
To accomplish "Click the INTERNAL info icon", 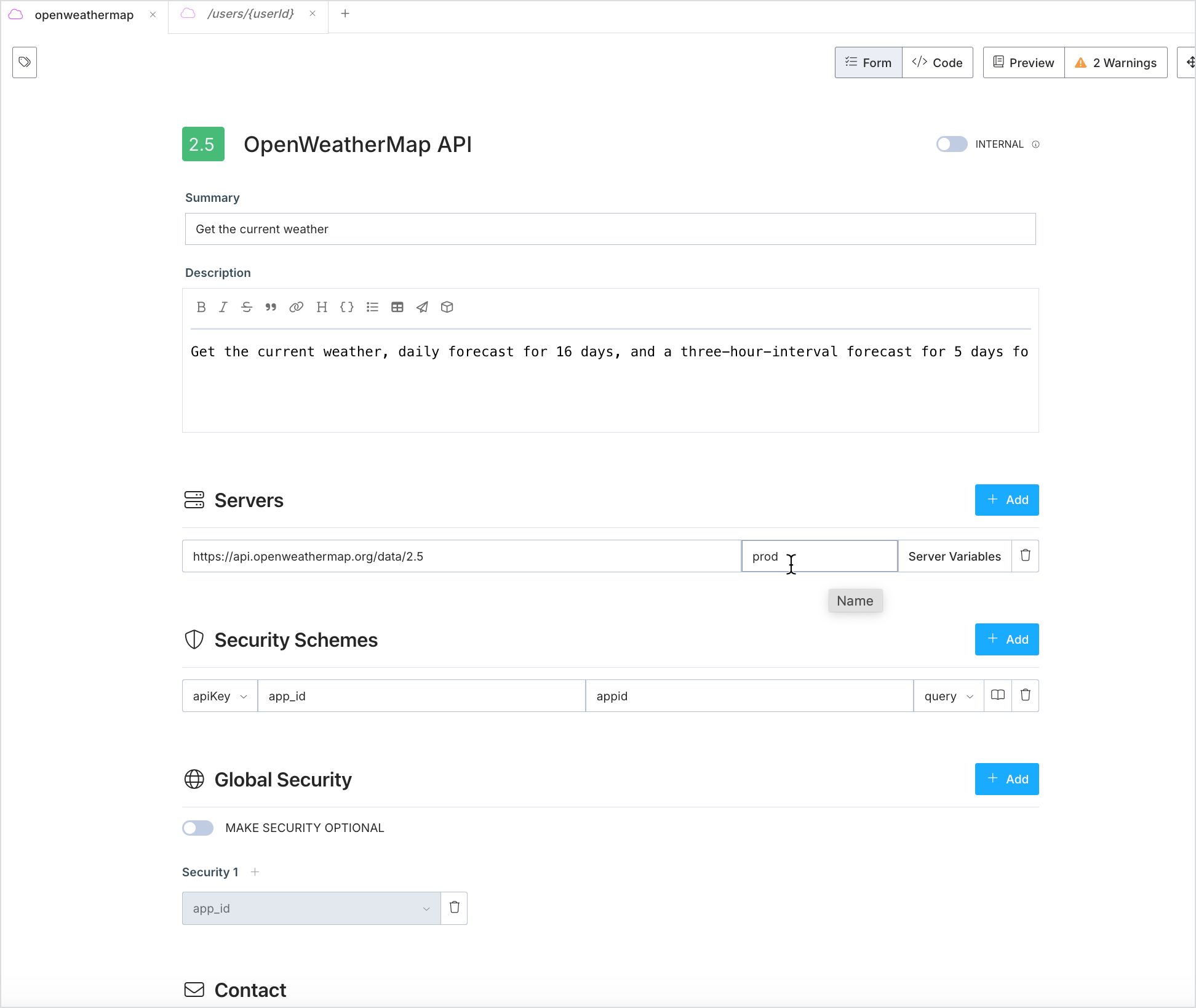I will [x=1036, y=145].
